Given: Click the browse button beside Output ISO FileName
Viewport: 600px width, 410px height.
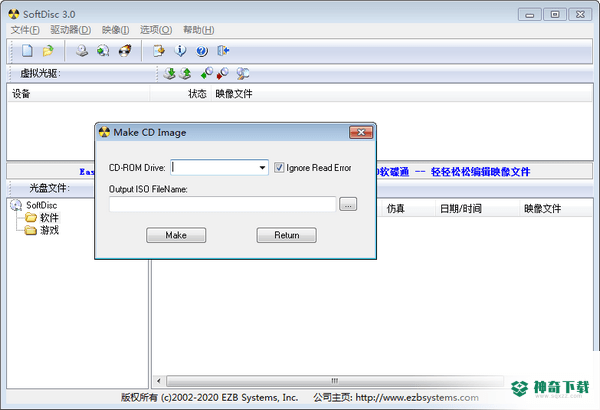Looking at the screenshot, I should point(348,204).
